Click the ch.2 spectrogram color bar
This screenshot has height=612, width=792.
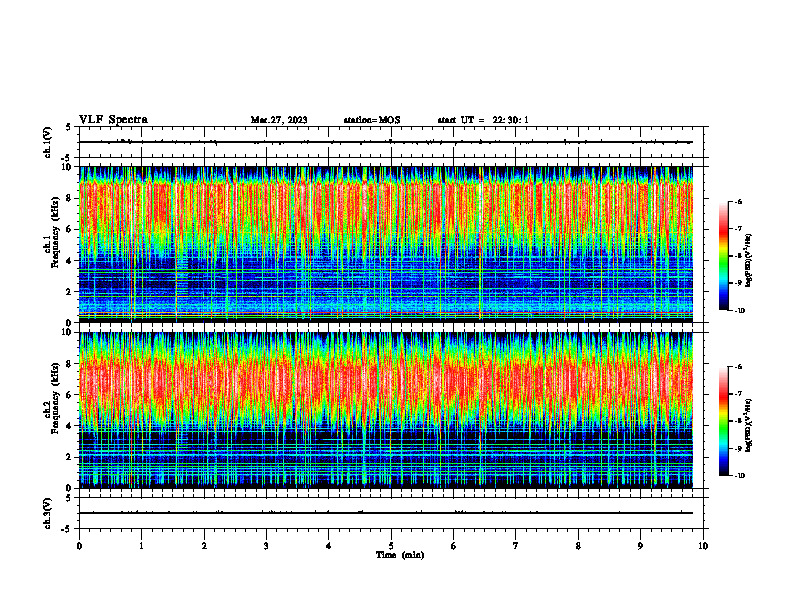pyautogui.click(x=724, y=421)
